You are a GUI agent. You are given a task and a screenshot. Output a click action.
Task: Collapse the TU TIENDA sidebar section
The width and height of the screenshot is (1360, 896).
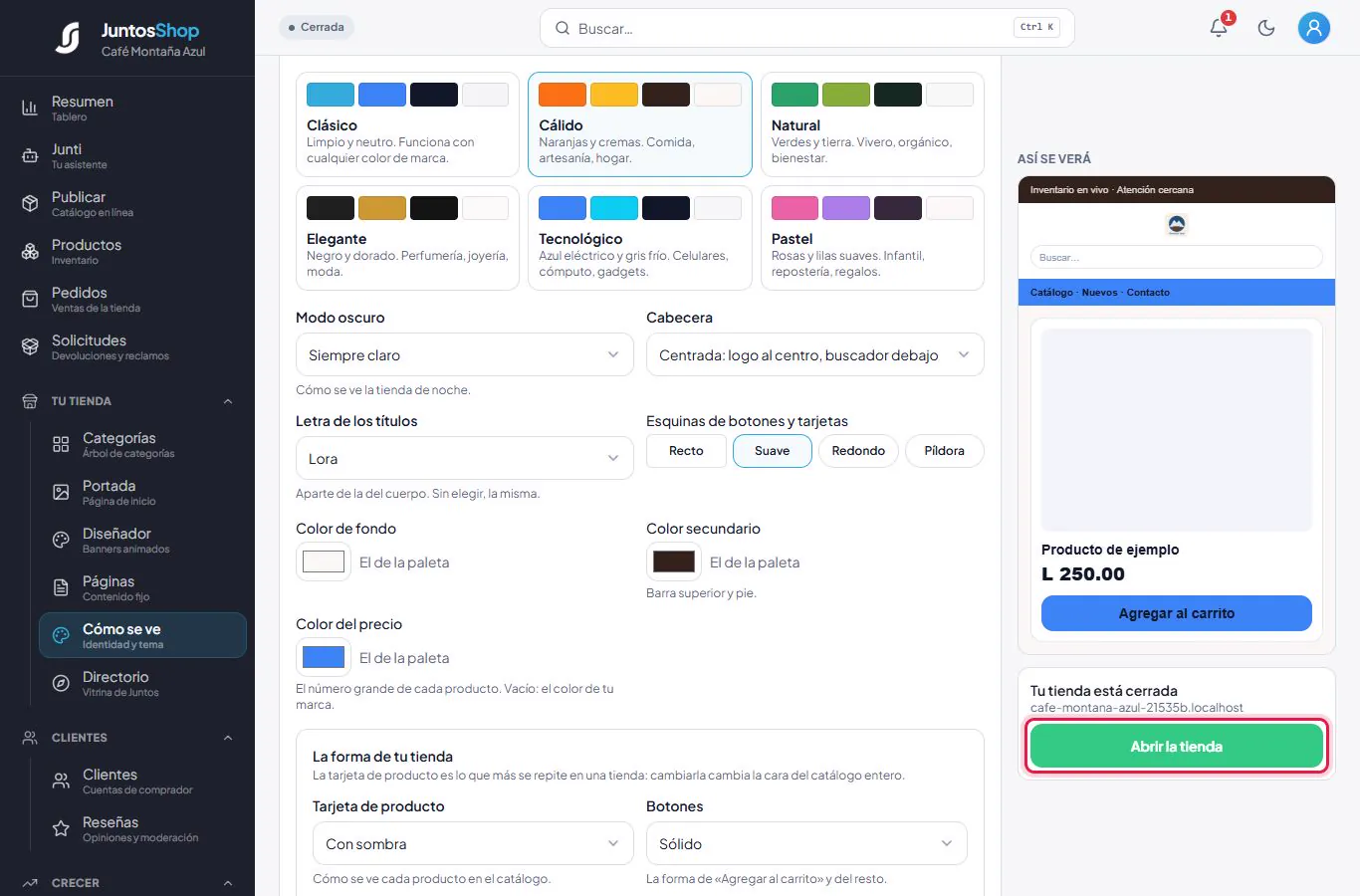(227, 401)
